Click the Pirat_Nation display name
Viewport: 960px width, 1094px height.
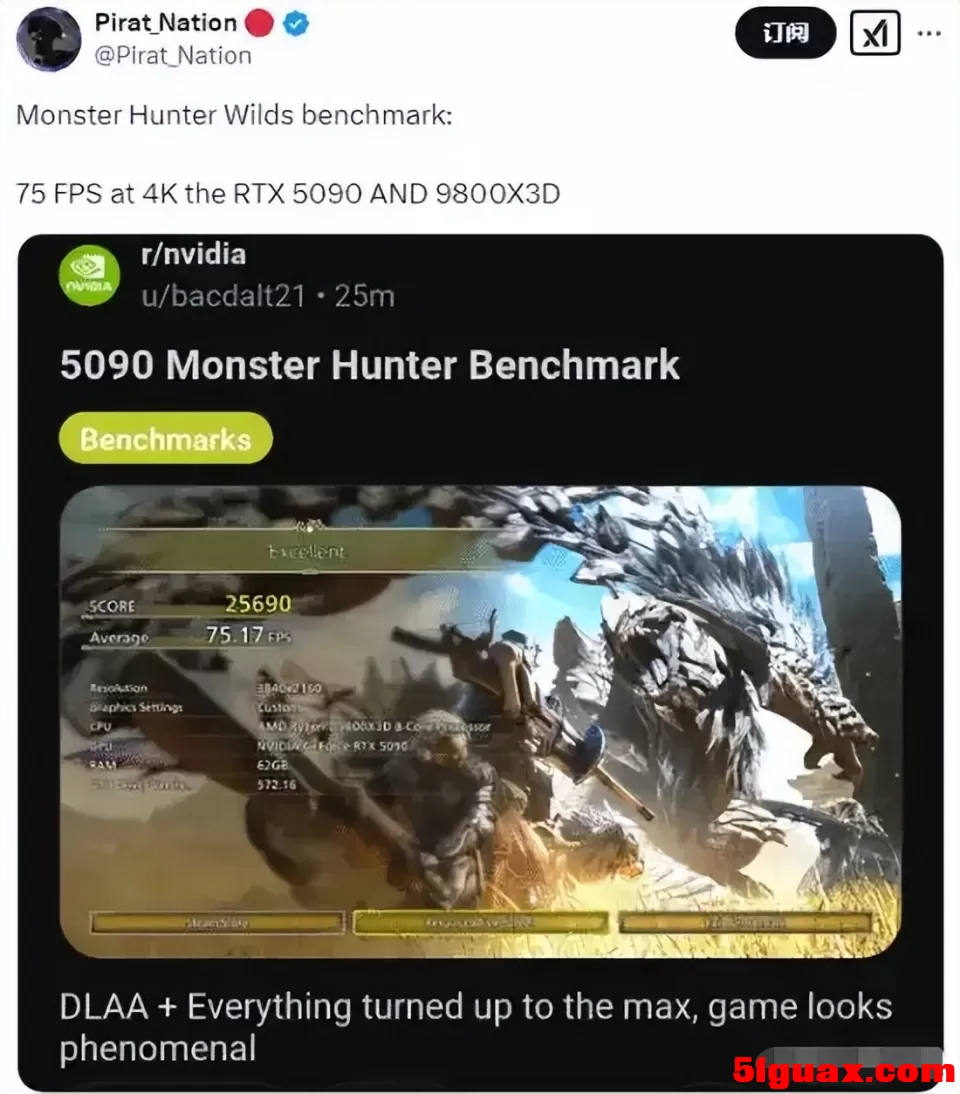coord(165,22)
